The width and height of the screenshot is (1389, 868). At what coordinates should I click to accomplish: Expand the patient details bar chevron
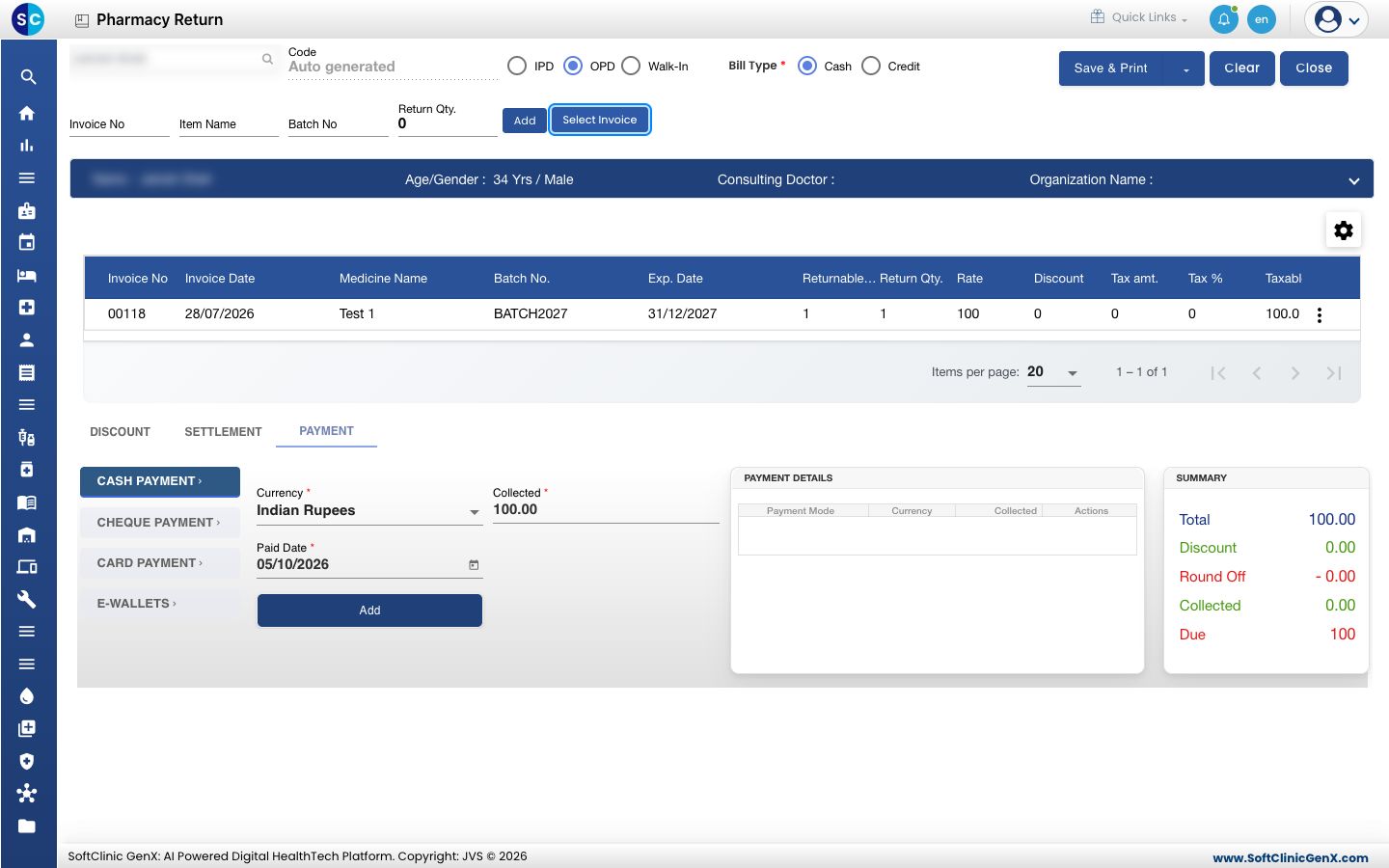pos(1354,180)
